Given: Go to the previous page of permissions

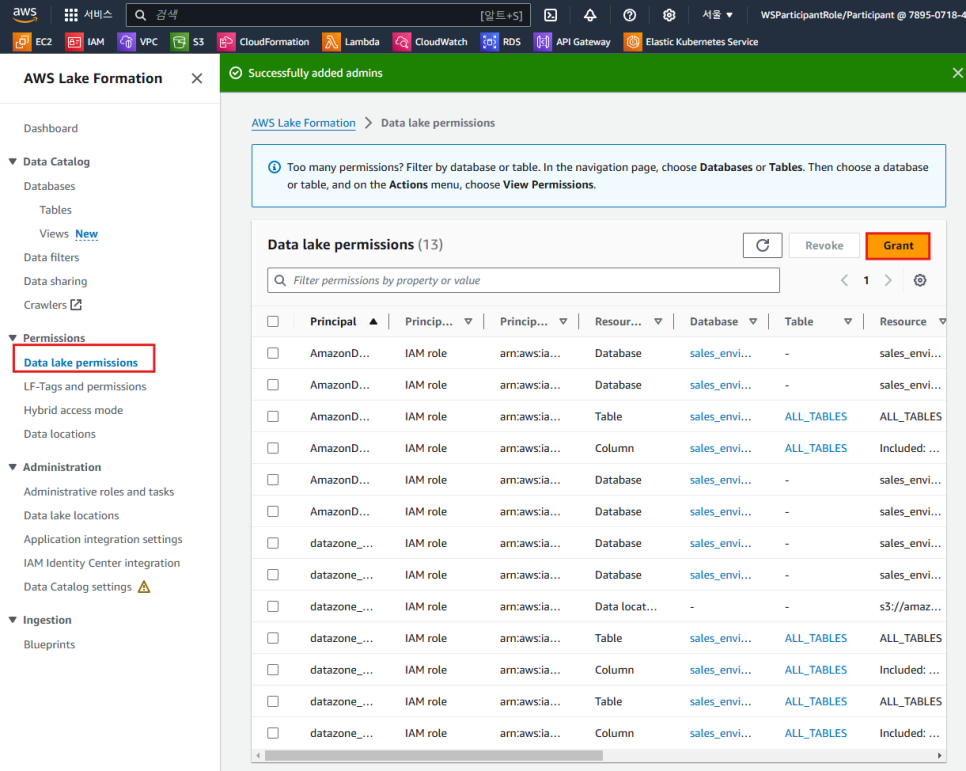Looking at the screenshot, I should (845, 280).
